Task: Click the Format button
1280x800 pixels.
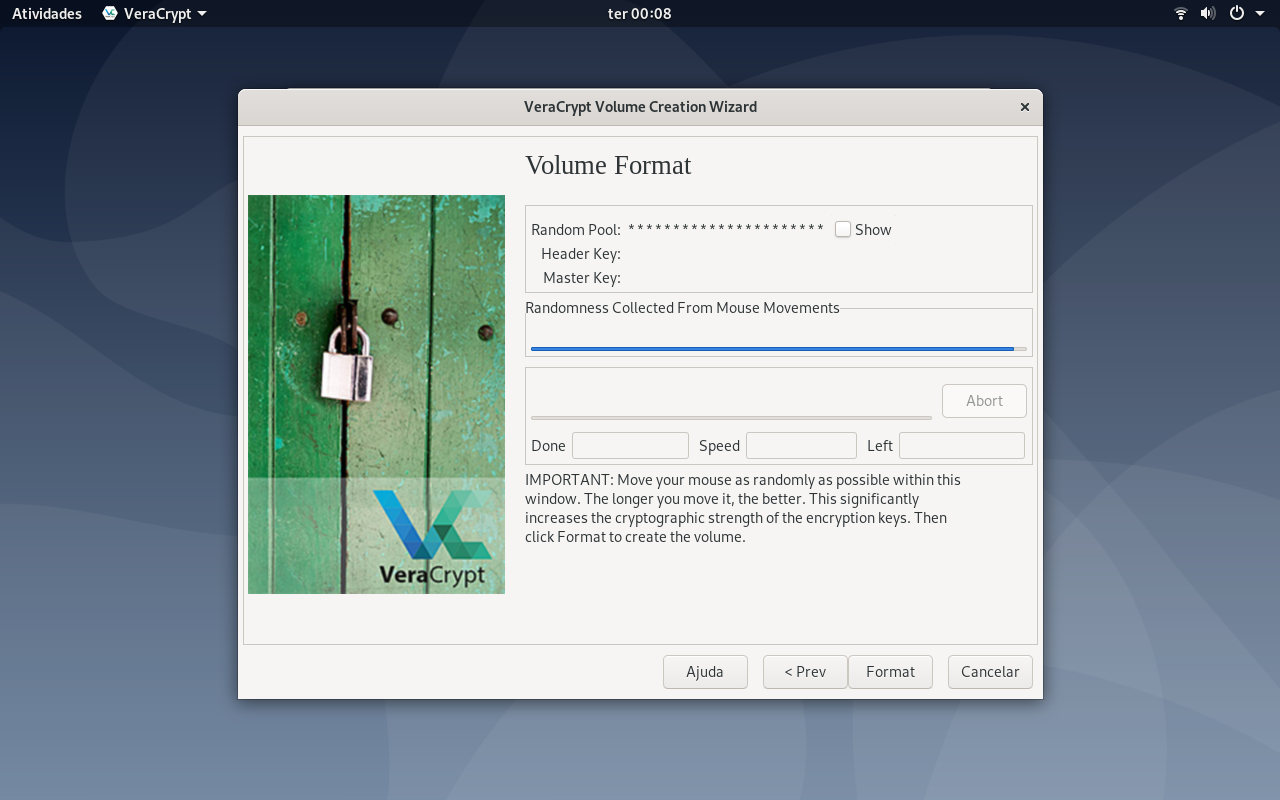Action: [x=890, y=672]
